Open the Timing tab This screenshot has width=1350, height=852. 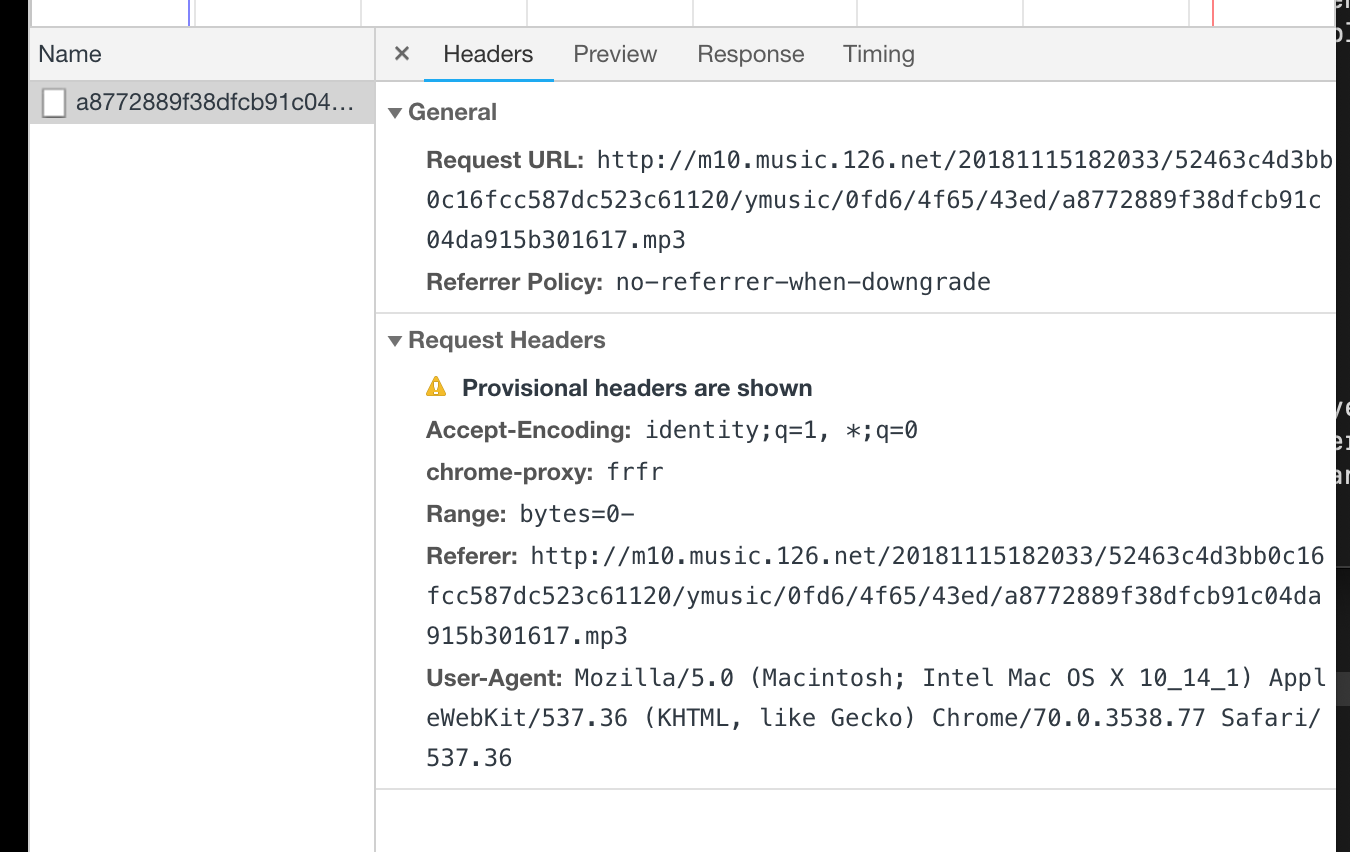pos(878,54)
